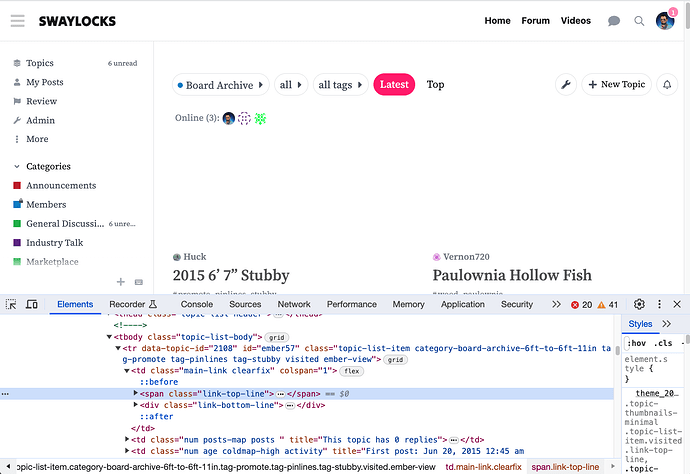Click the SWAYLOCKS logo
The width and height of the screenshot is (690, 474).
[x=77, y=21]
